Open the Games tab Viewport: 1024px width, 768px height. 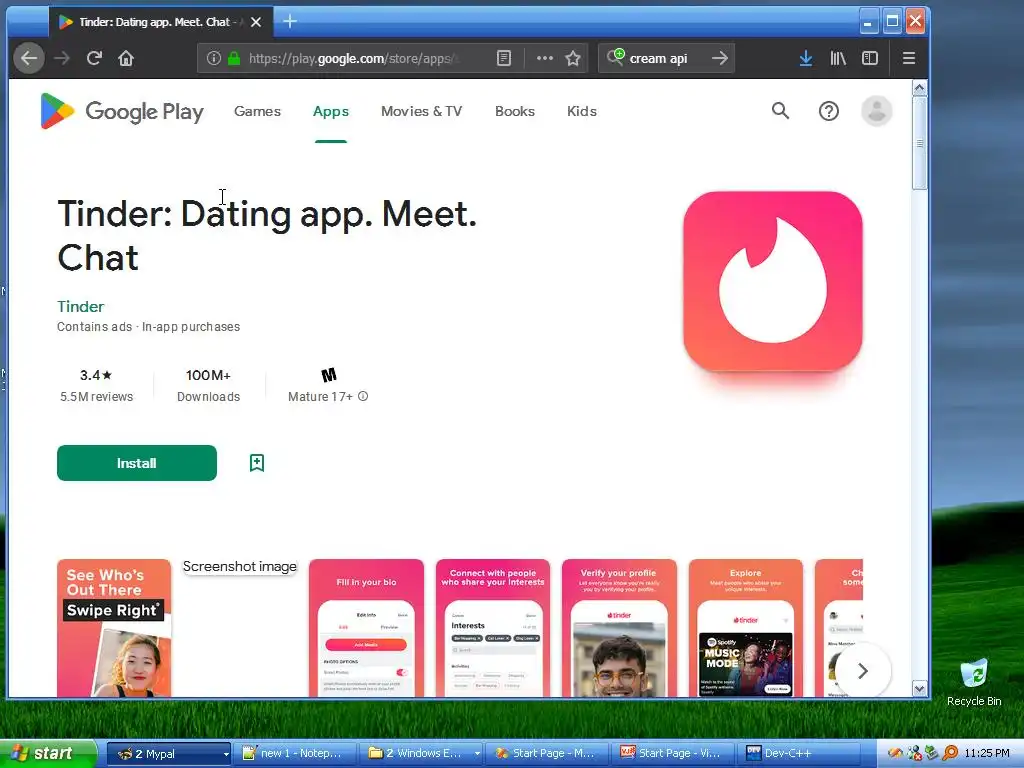(257, 111)
